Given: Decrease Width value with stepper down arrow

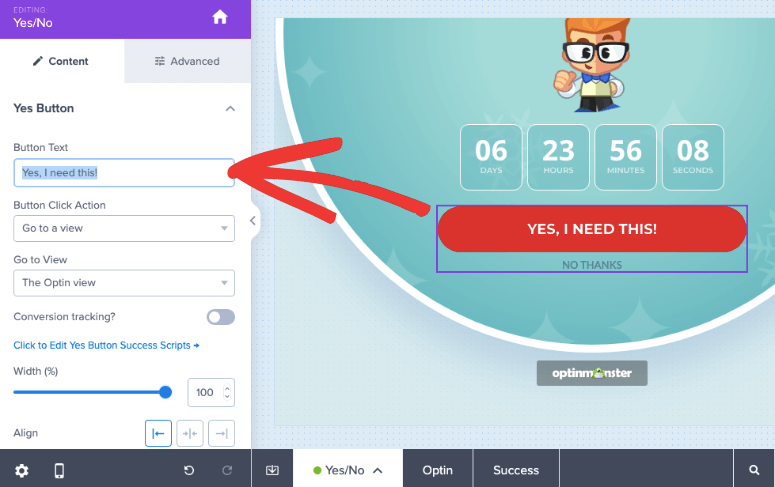Looking at the screenshot, I should pyautogui.click(x=227, y=397).
